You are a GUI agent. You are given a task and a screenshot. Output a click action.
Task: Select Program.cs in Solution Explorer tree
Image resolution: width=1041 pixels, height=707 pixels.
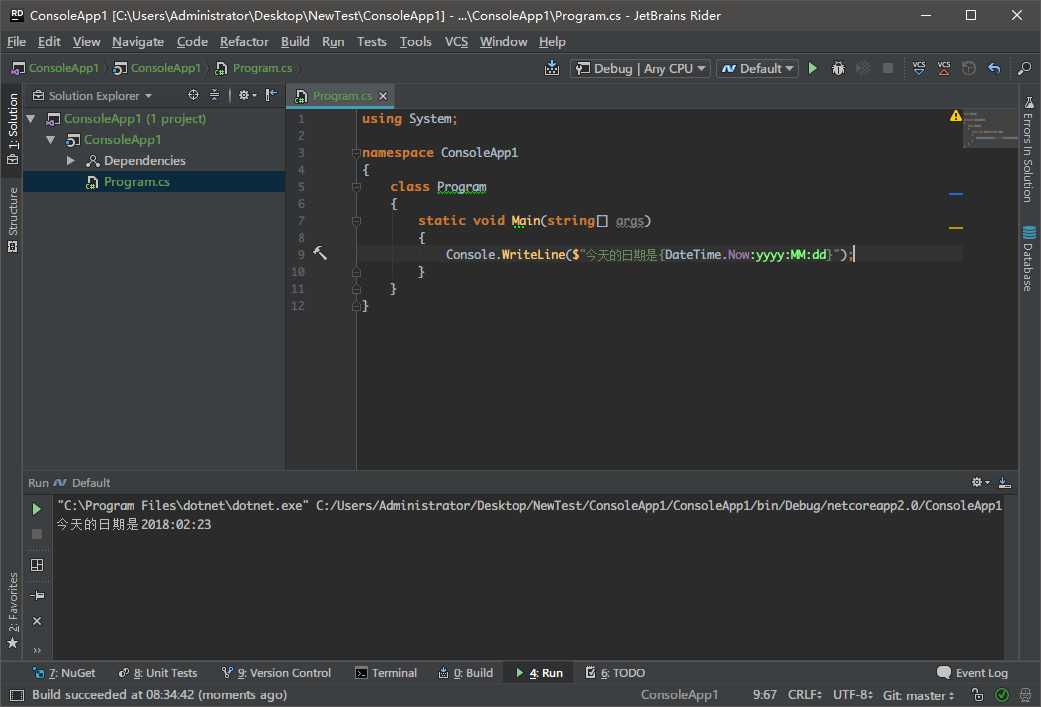(154, 182)
